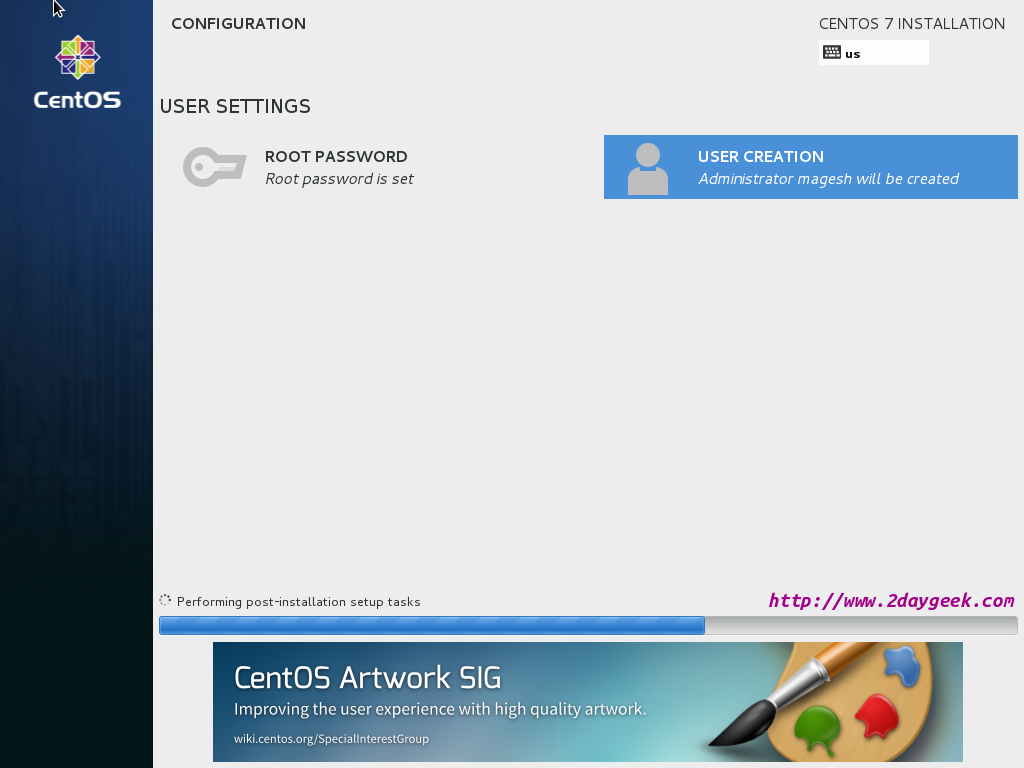Click the wiki.centos.org/SpecialInterestGroup text
1024x768 pixels.
click(x=331, y=739)
